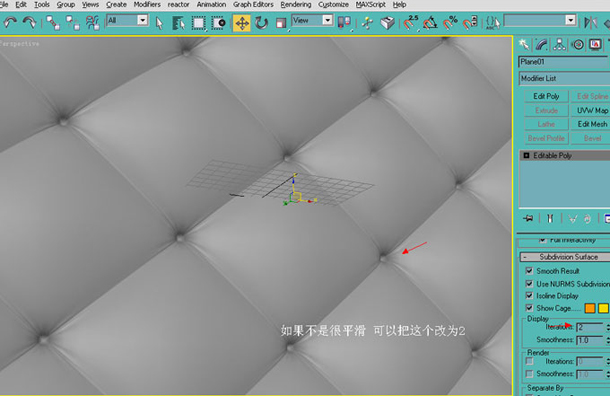Open the Modifiers menu
This screenshot has width=610, height=396.
[x=147, y=5]
